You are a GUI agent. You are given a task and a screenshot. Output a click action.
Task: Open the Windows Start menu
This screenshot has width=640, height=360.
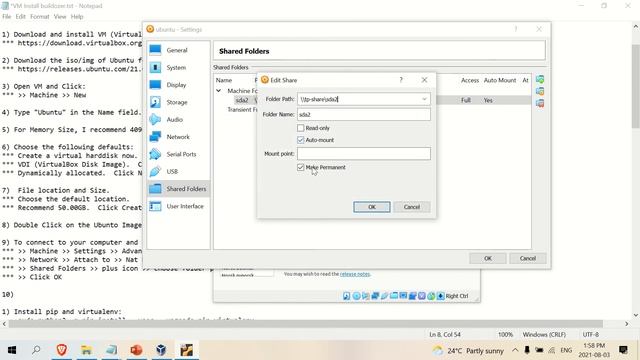12,350
